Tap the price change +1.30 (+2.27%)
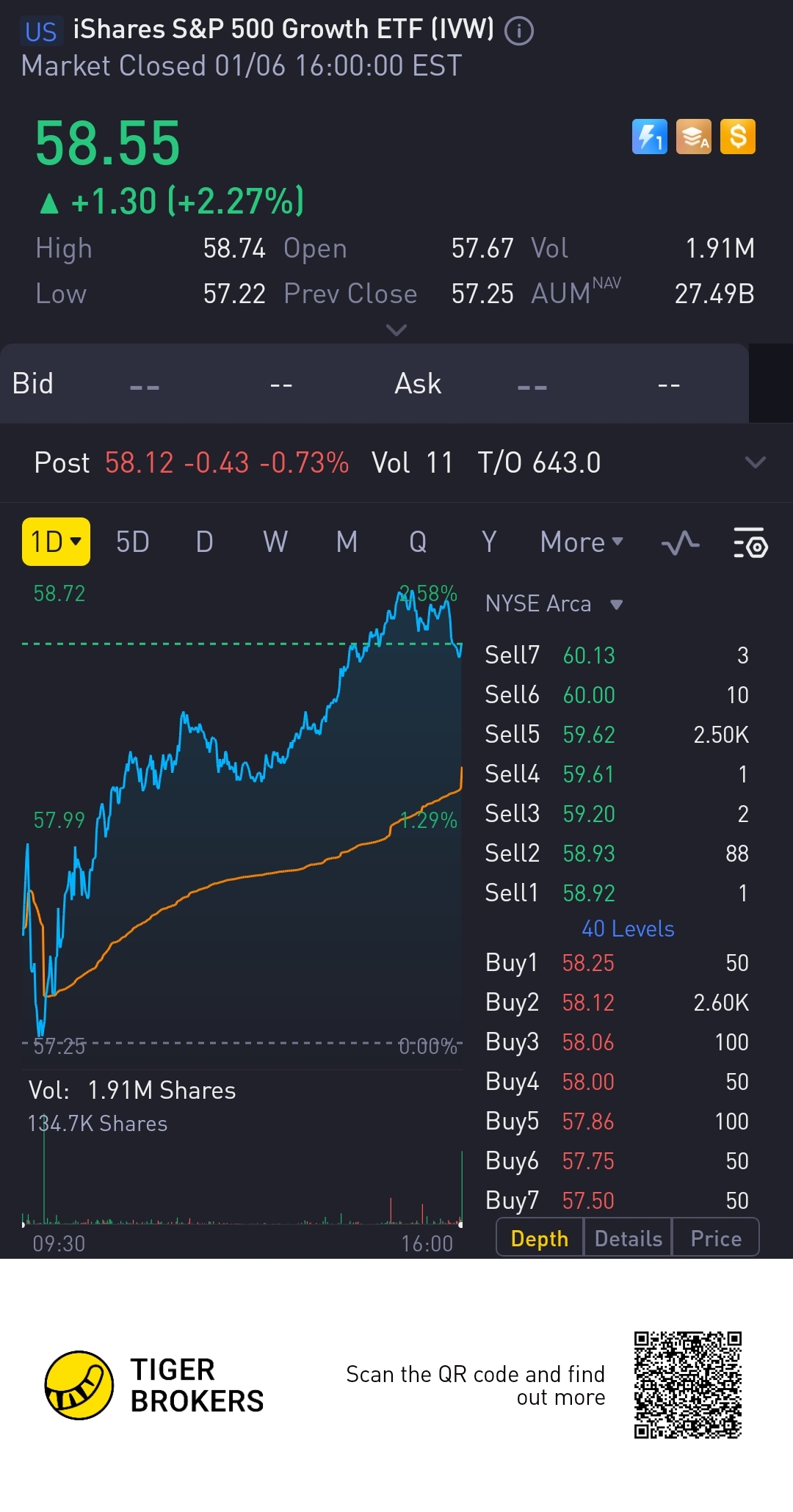Viewport: 793px width, 1512px height. (173, 201)
